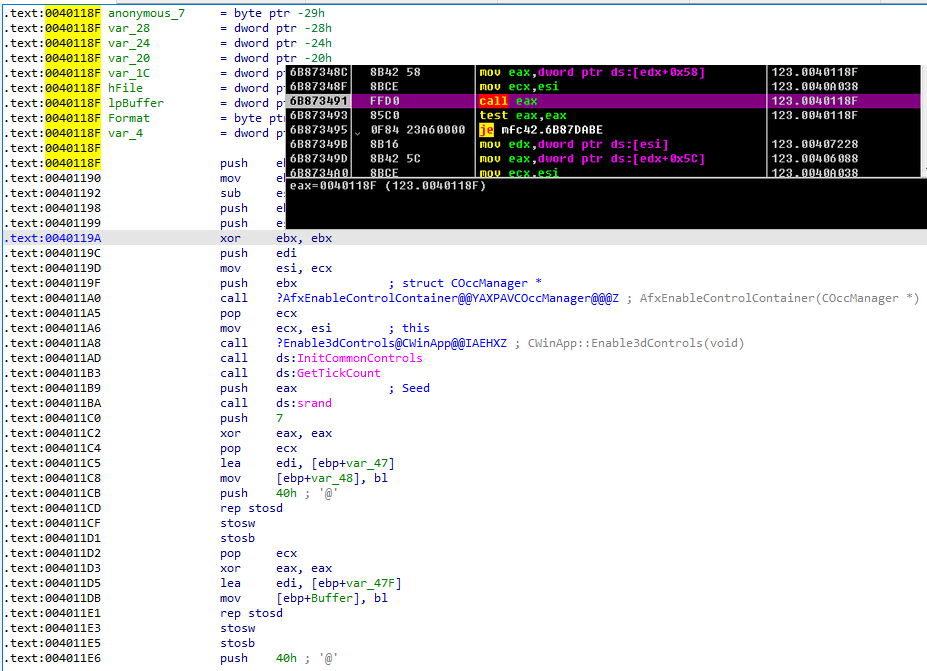Click the stosb instruction at 004011E5
The height and width of the screenshot is (671, 927).
click(x=237, y=644)
